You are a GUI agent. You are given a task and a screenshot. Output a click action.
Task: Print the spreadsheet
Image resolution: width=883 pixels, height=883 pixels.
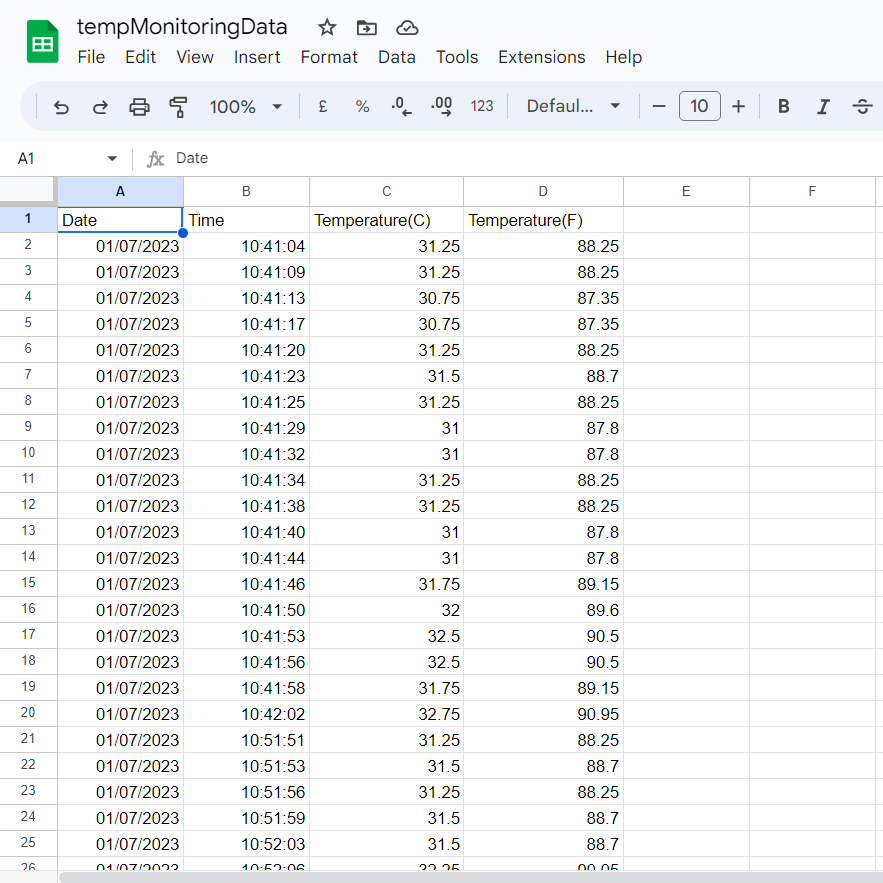coord(139,106)
